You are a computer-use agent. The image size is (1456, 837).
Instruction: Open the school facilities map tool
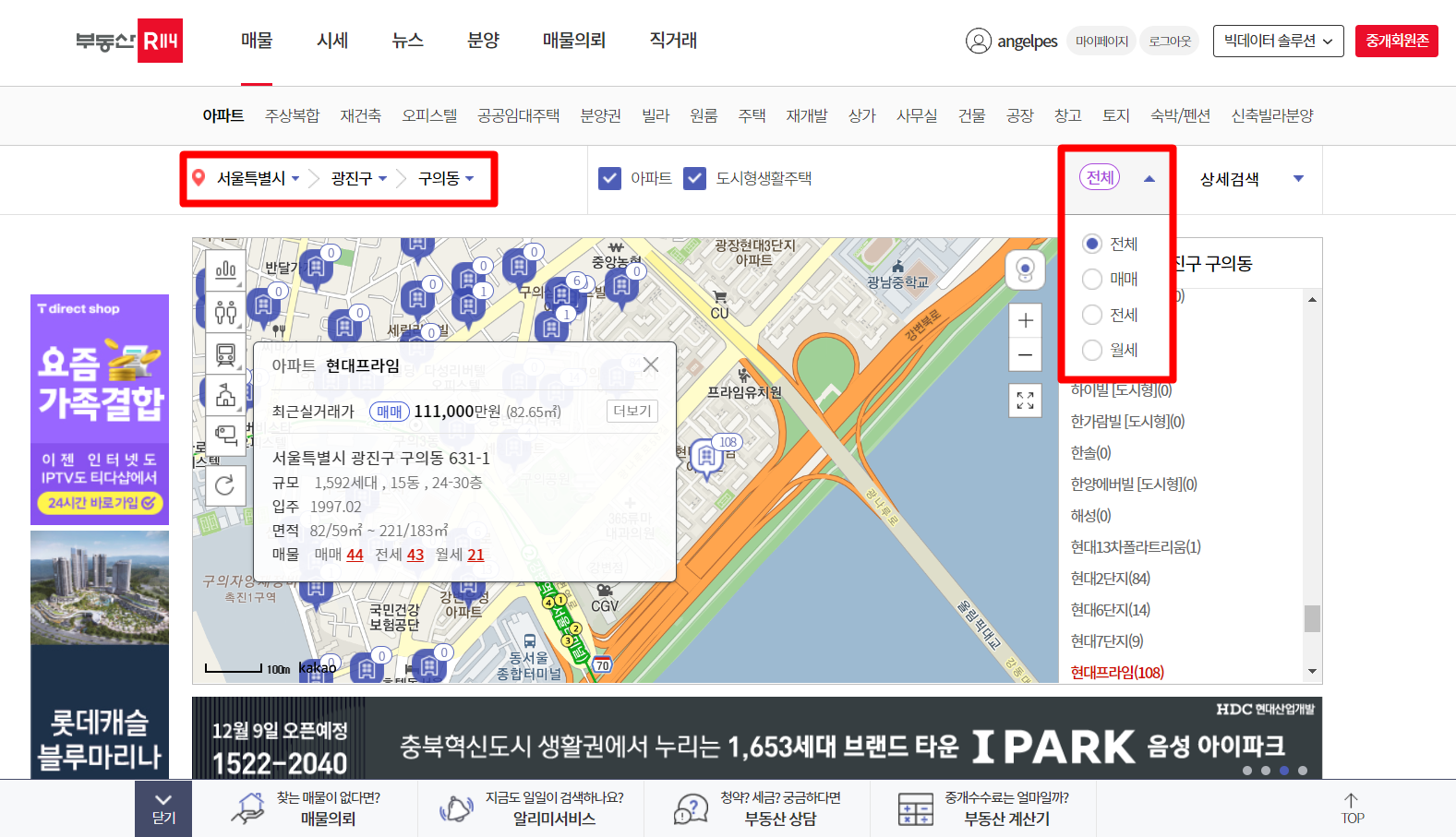click(225, 395)
